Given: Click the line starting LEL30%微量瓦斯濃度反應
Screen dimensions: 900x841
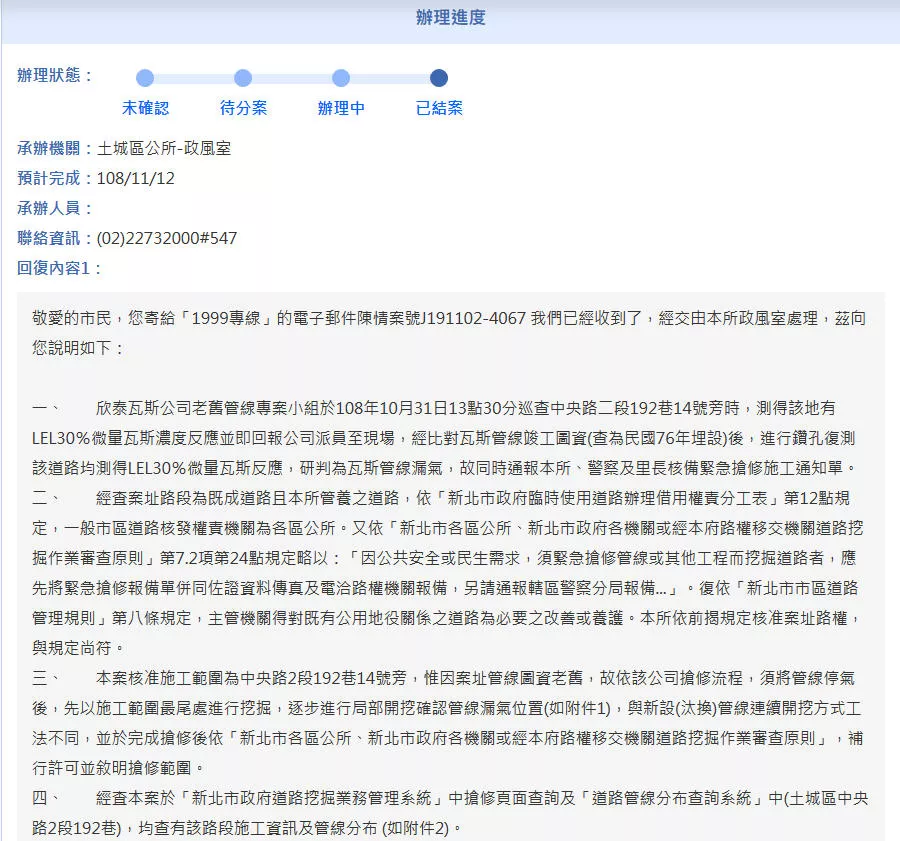Looking at the screenshot, I should tap(444, 439).
